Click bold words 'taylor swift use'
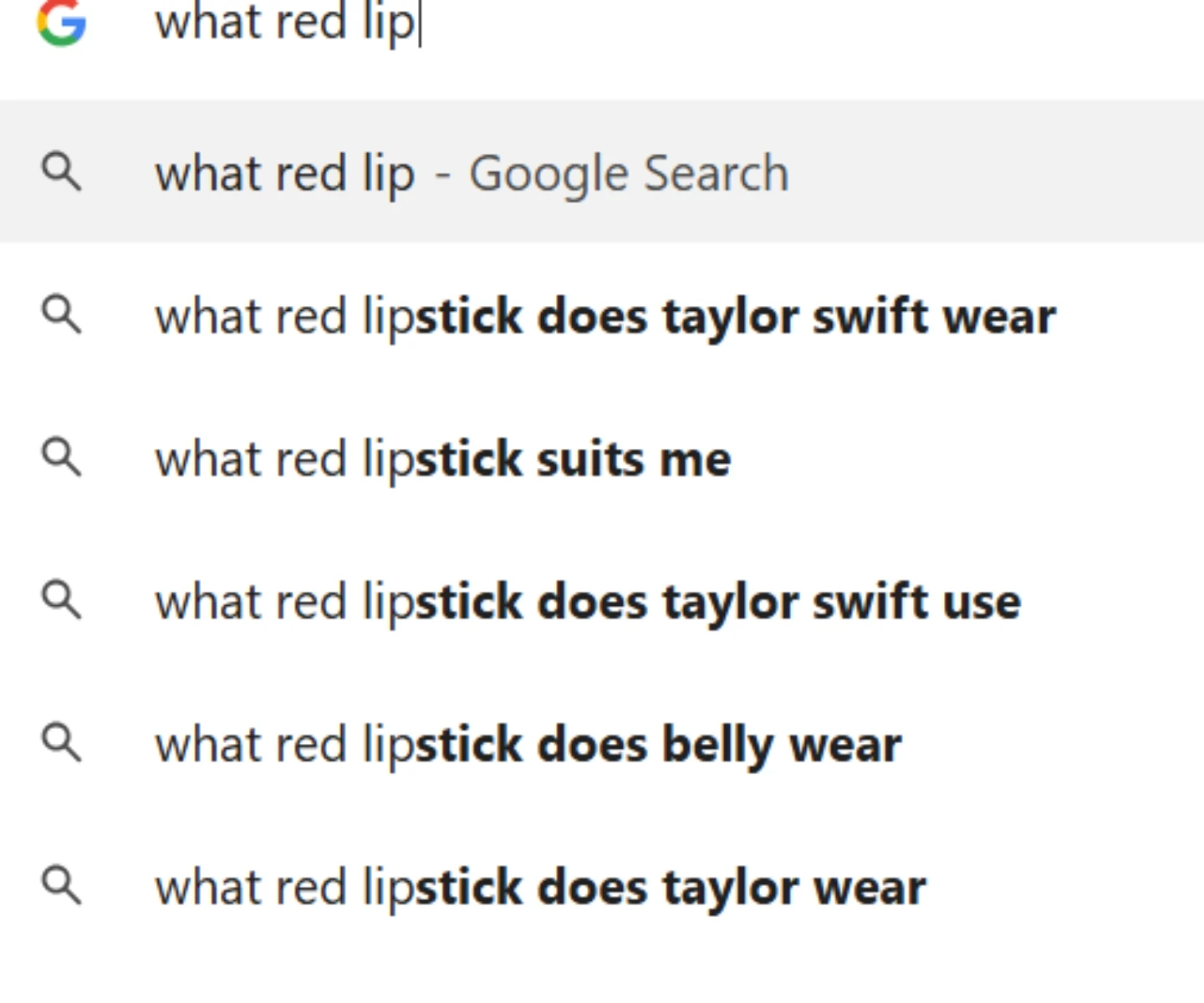 (841, 602)
